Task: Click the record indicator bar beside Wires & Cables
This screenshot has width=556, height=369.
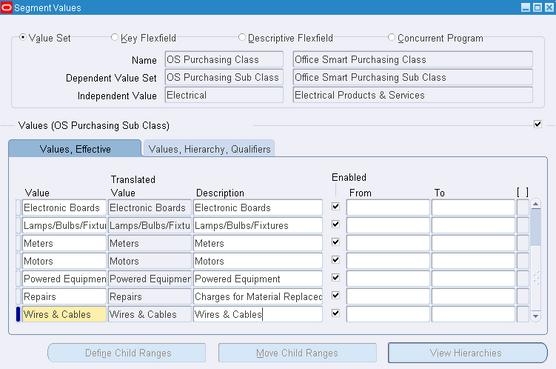Action: (x=18, y=314)
